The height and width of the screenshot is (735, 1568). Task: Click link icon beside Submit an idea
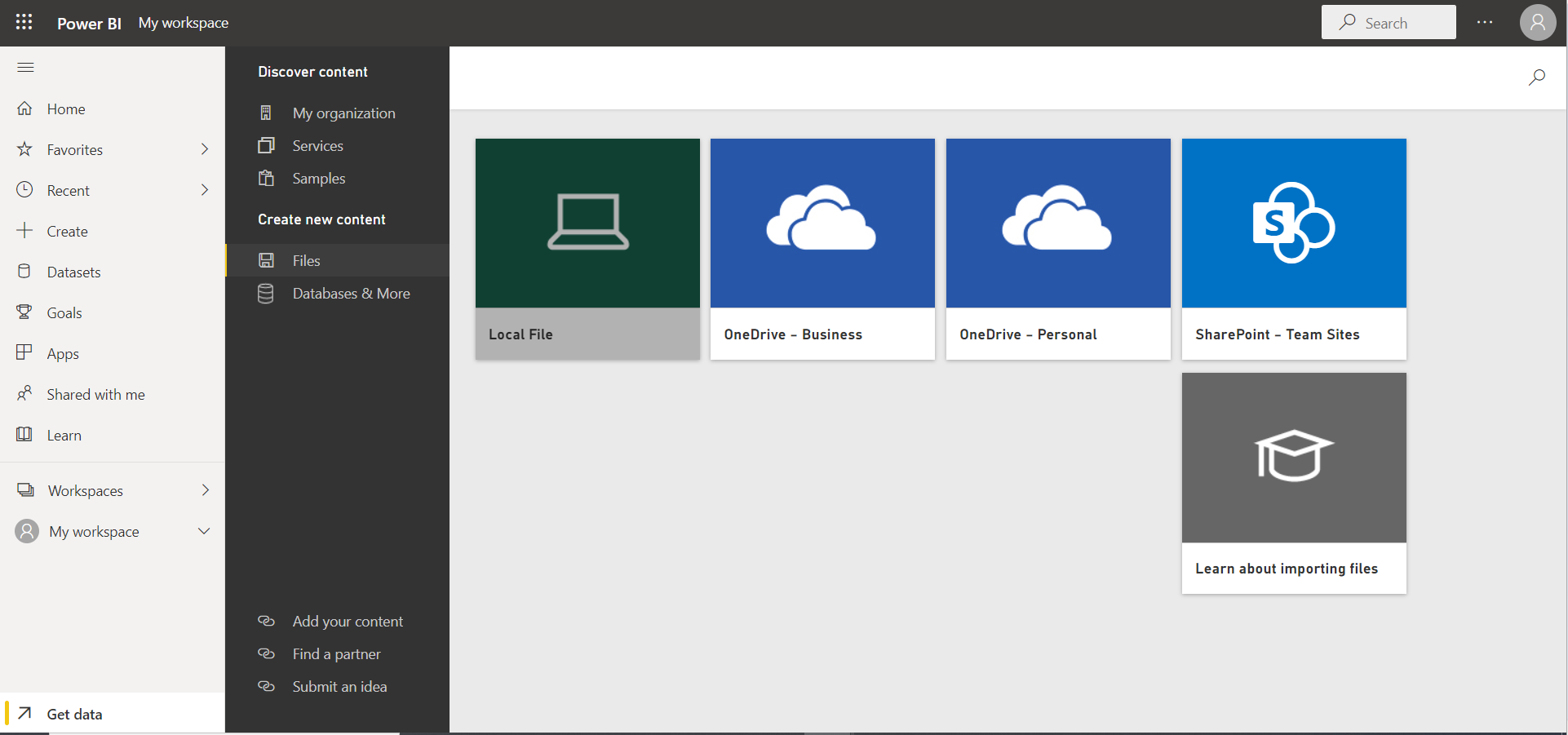click(266, 686)
